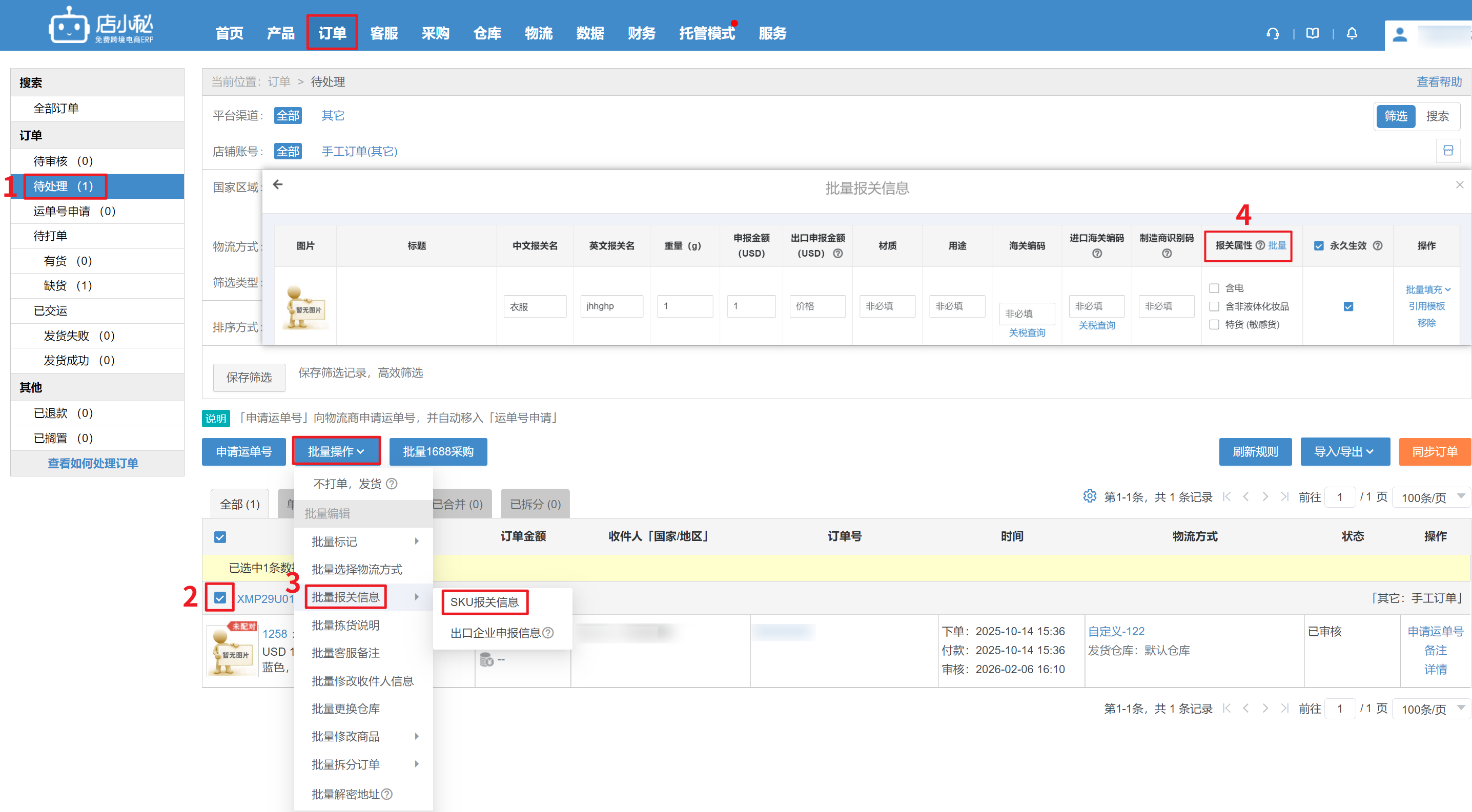Viewport: 1472px width, 812px height.
Task: Click the back arrow in 批量报关信息 panel
Action: pos(278,184)
